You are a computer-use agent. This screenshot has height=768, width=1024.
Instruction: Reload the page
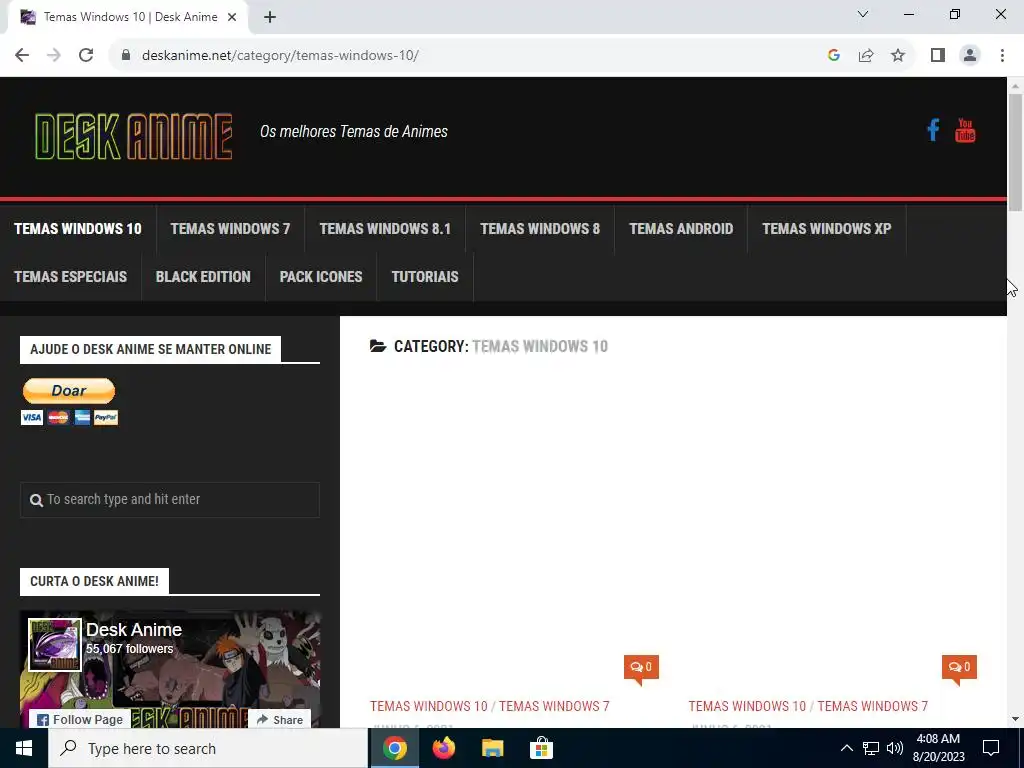point(86,55)
